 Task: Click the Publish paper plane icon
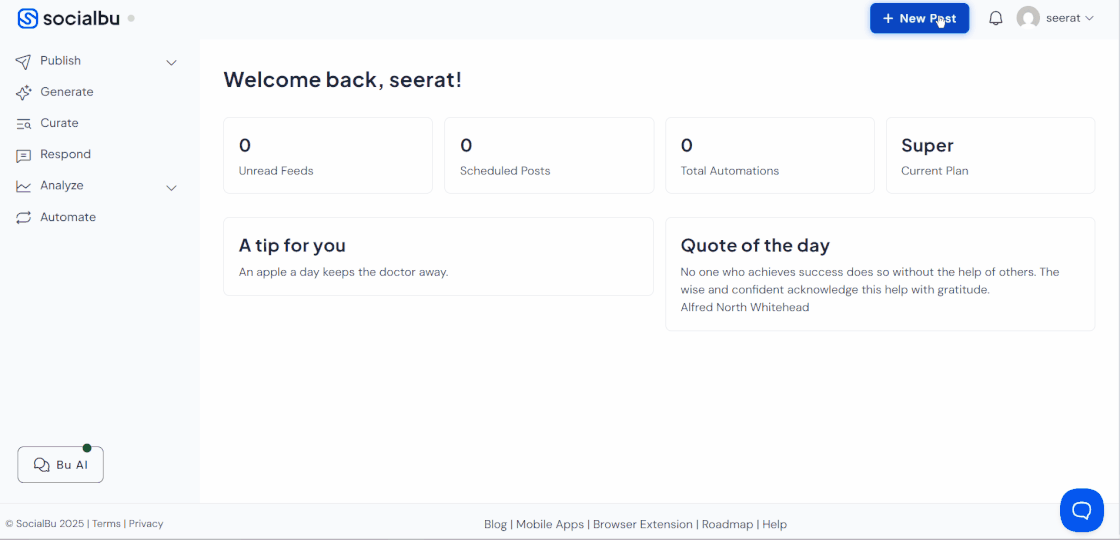(x=23, y=61)
